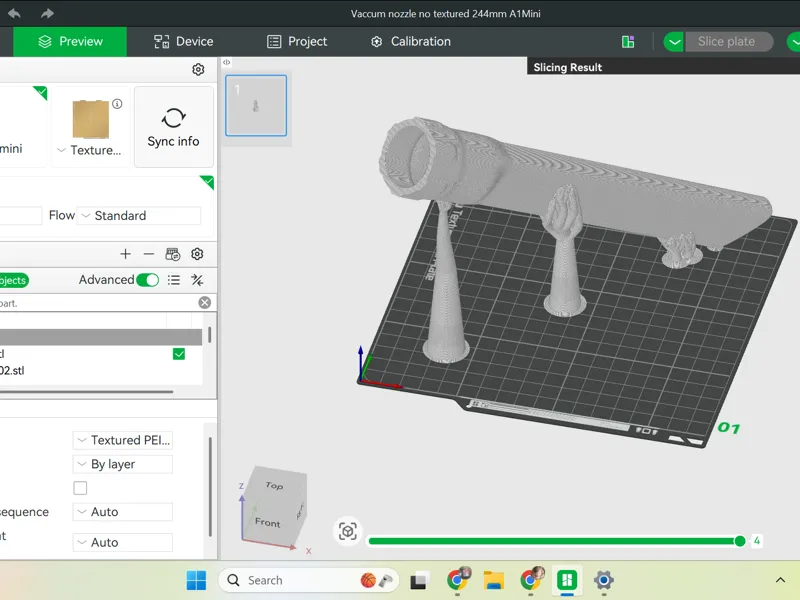The width and height of the screenshot is (800, 600).
Task: Open the Textured PEI plate dropdown
Action: click(x=123, y=440)
